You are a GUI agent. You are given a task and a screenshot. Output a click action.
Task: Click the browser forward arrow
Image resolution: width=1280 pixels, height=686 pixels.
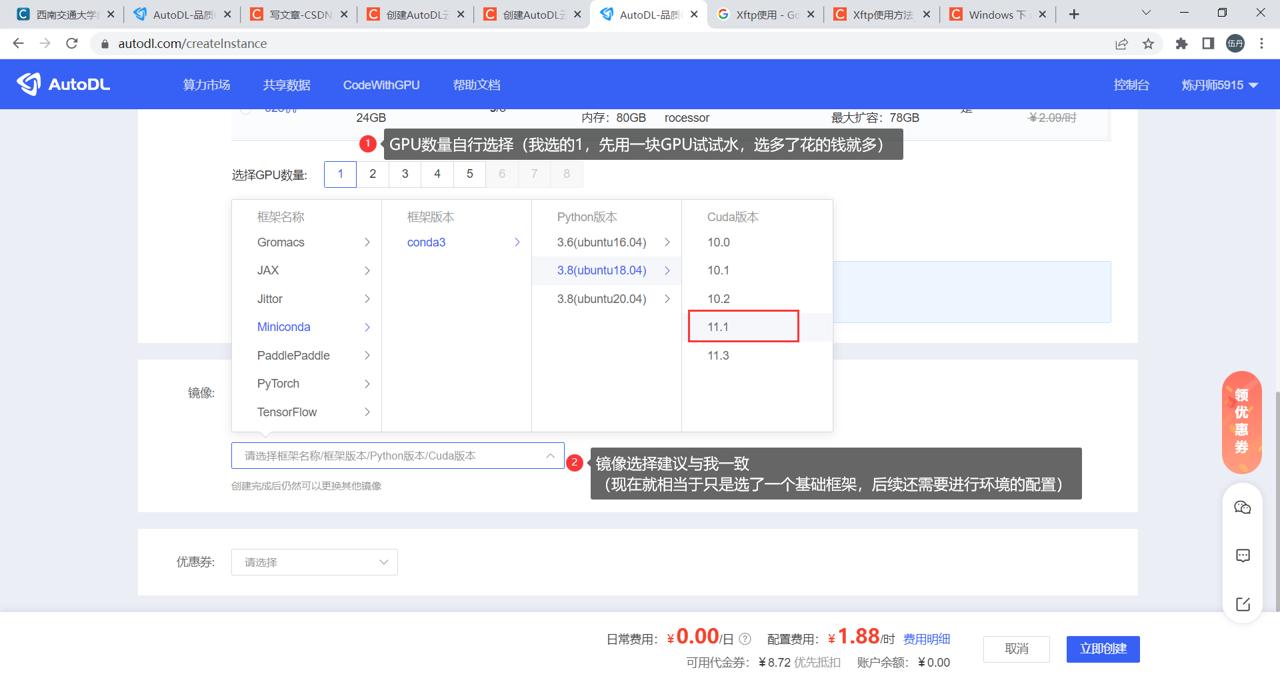pyautogui.click(x=45, y=44)
